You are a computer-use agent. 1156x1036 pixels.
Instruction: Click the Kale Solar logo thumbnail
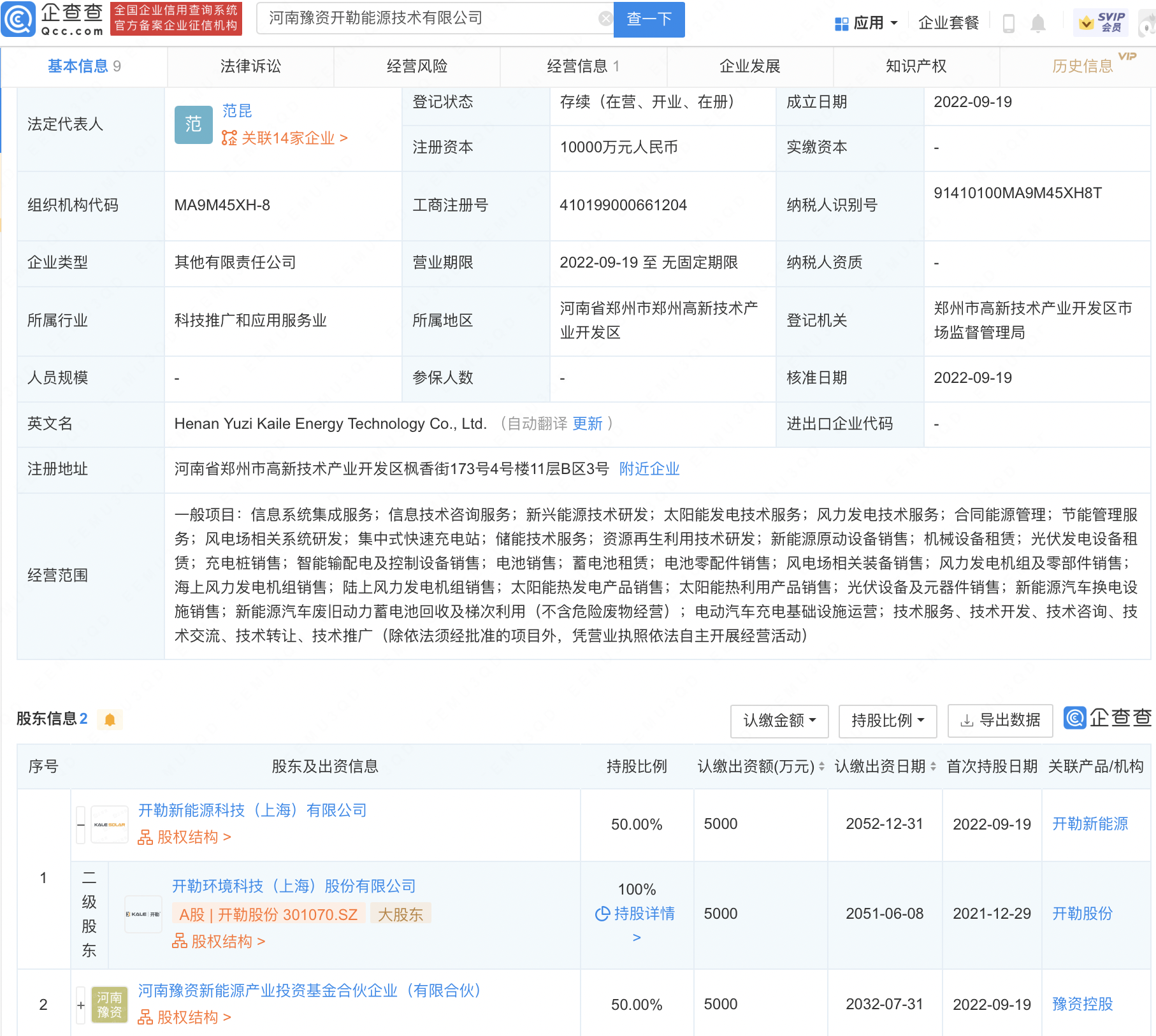pyautogui.click(x=110, y=824)
